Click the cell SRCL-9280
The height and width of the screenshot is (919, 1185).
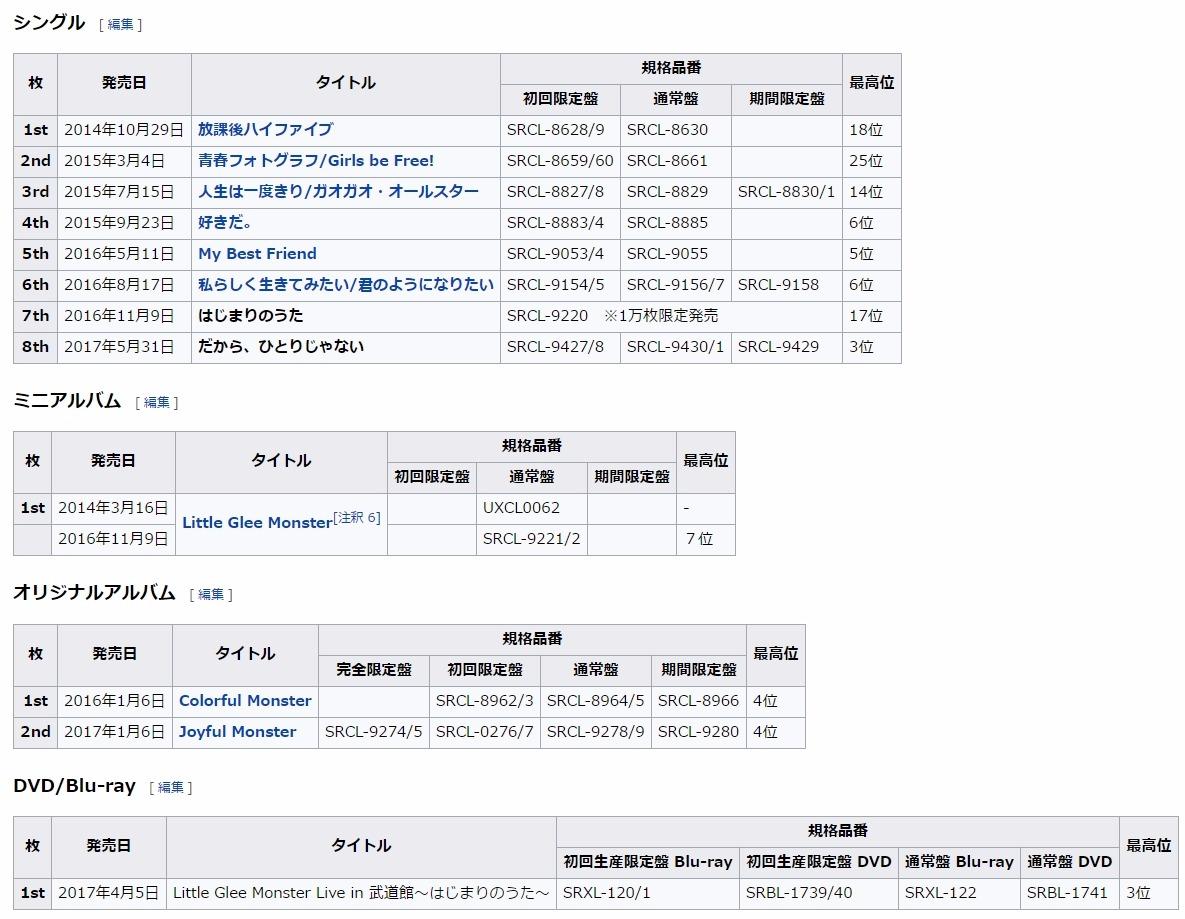(698, 732)
